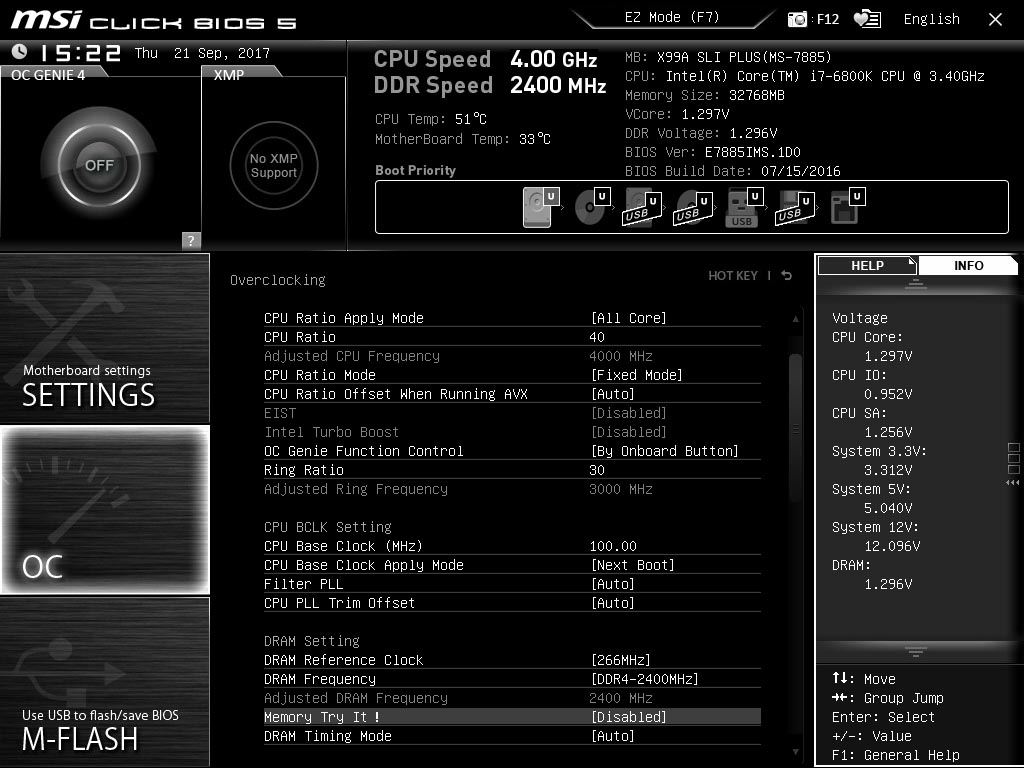Click the MSI Click BIOS 5 logo

(154, 20)
